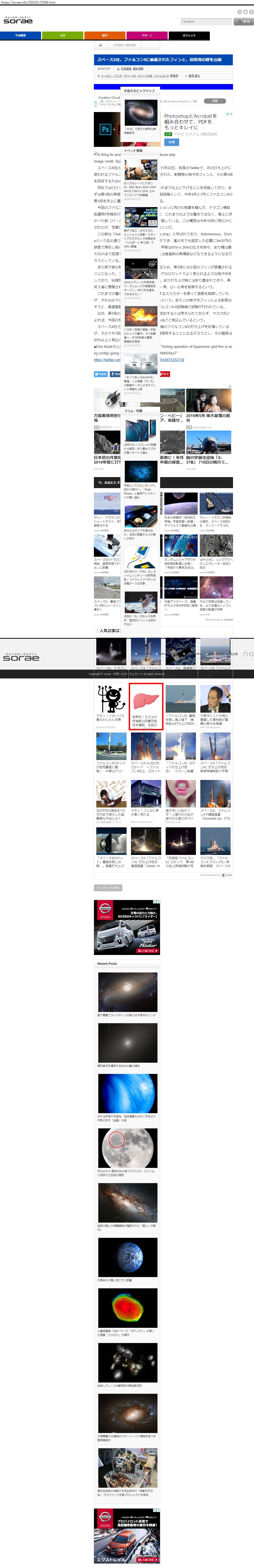Image resolution: width=254 pixels, height=1568 pixels.
Task: Click the Recent Posts heading
Action: pos(107,964)
